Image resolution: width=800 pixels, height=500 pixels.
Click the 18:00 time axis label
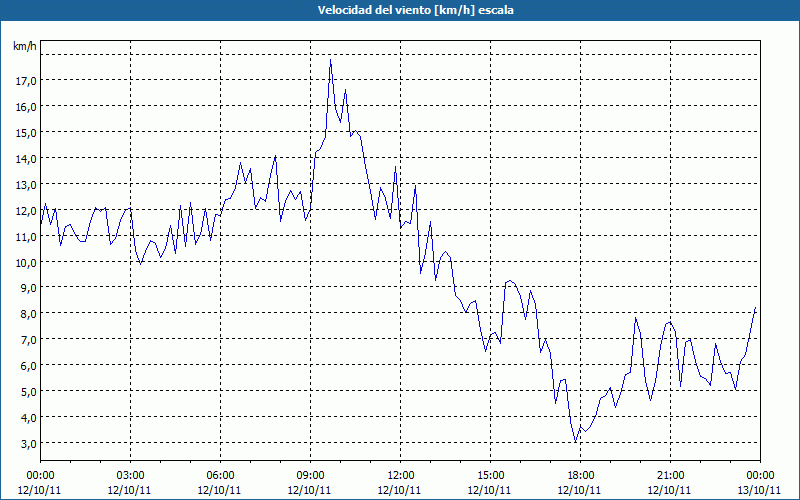[x=580, y=476]
